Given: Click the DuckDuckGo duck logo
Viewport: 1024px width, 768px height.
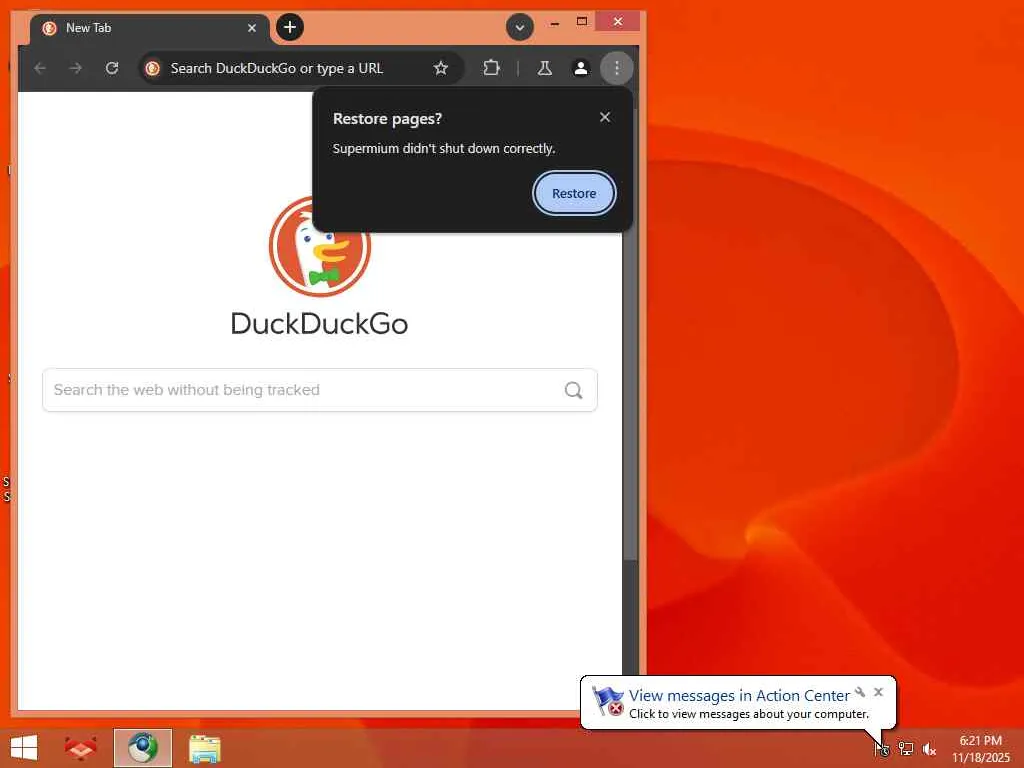Looking at the screenshot, I should (320, 246).
